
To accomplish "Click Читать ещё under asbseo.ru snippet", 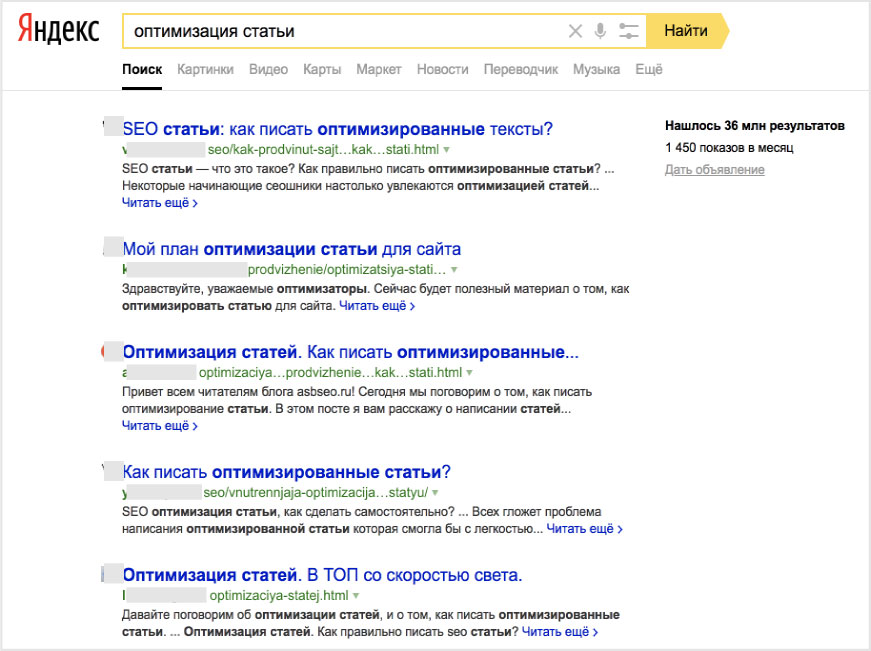I will (x=160, y=425).
